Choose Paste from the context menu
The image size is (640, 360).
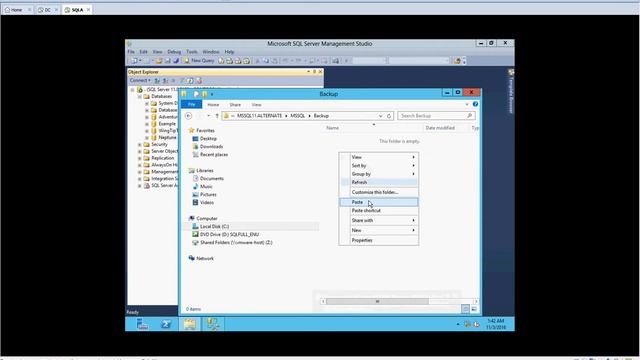pyautogui.click(x=378, y=202)
